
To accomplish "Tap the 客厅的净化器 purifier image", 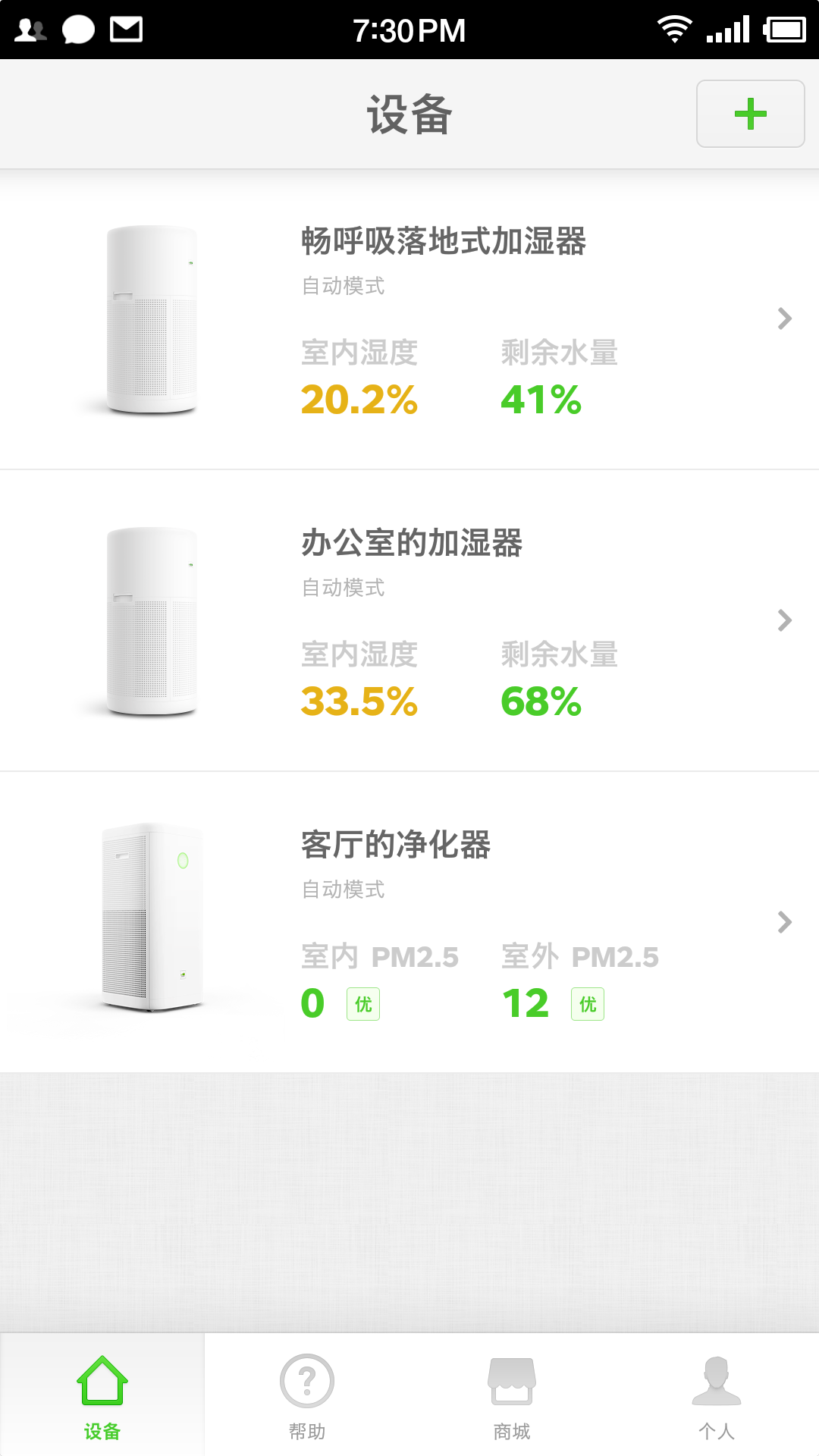I will 152,918.
